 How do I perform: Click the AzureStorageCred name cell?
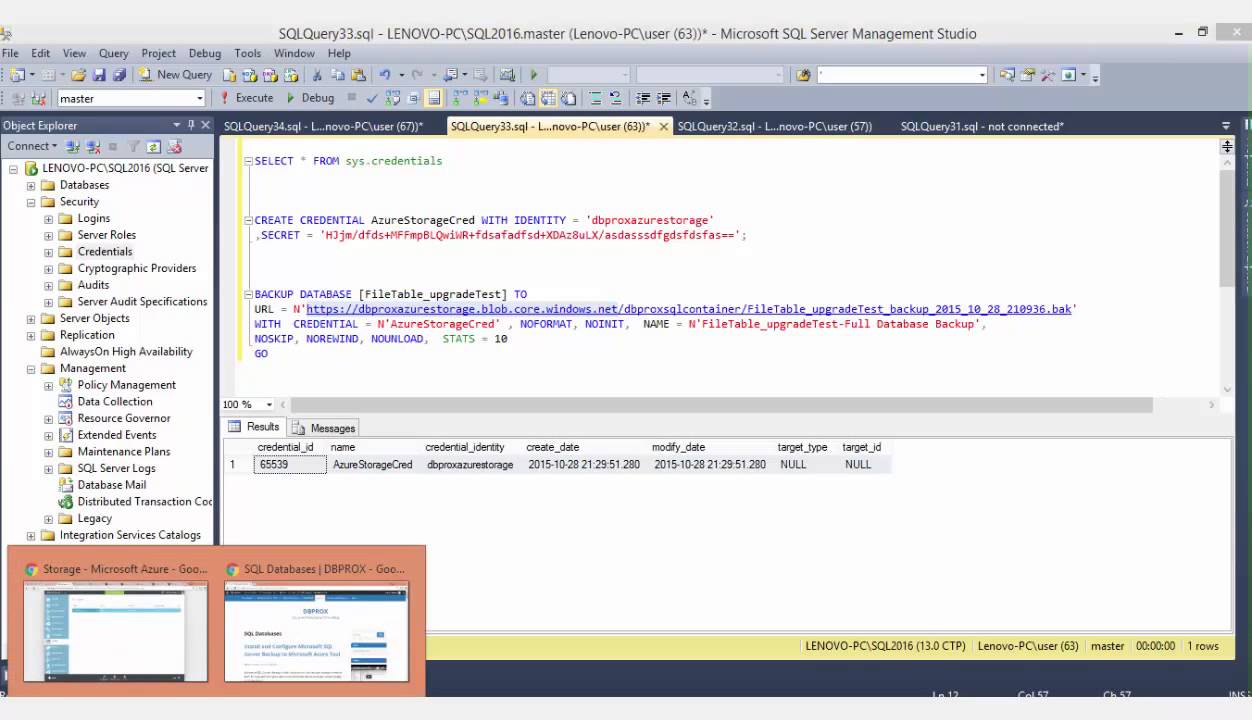pyautogui.click(x=373, y=465)
